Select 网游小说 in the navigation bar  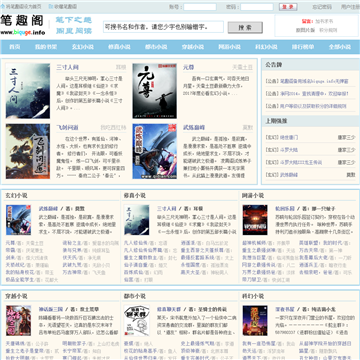click(229, 47)
